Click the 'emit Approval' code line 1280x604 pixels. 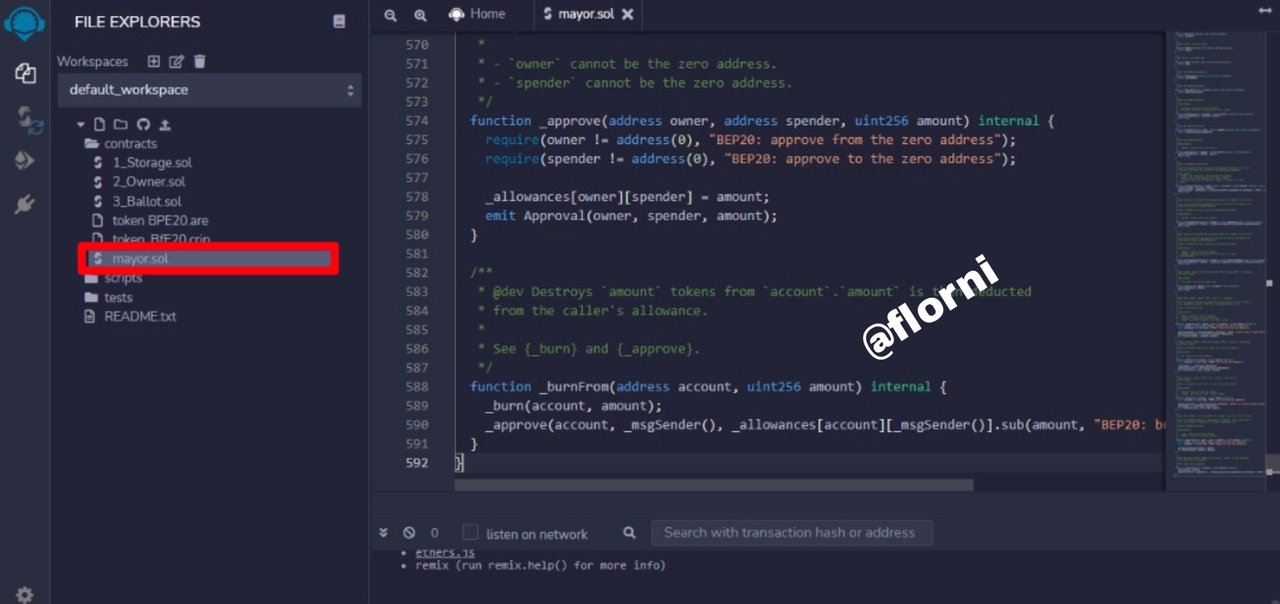(x=631, y=216)
